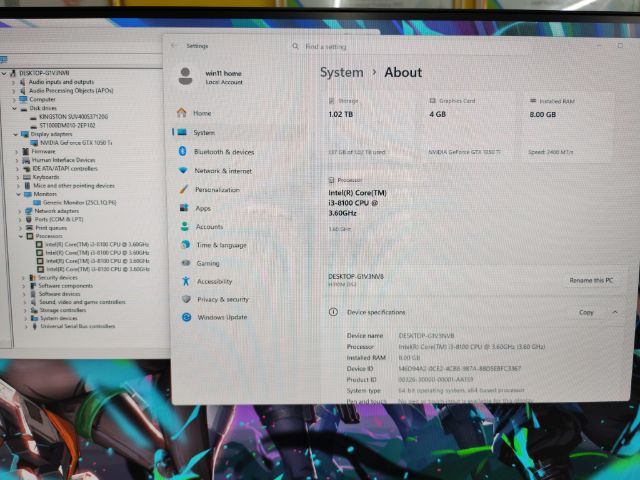Collapse Monitors node in Device Manager
Screen dimensions: 640x480
click(x=18, y=194)
